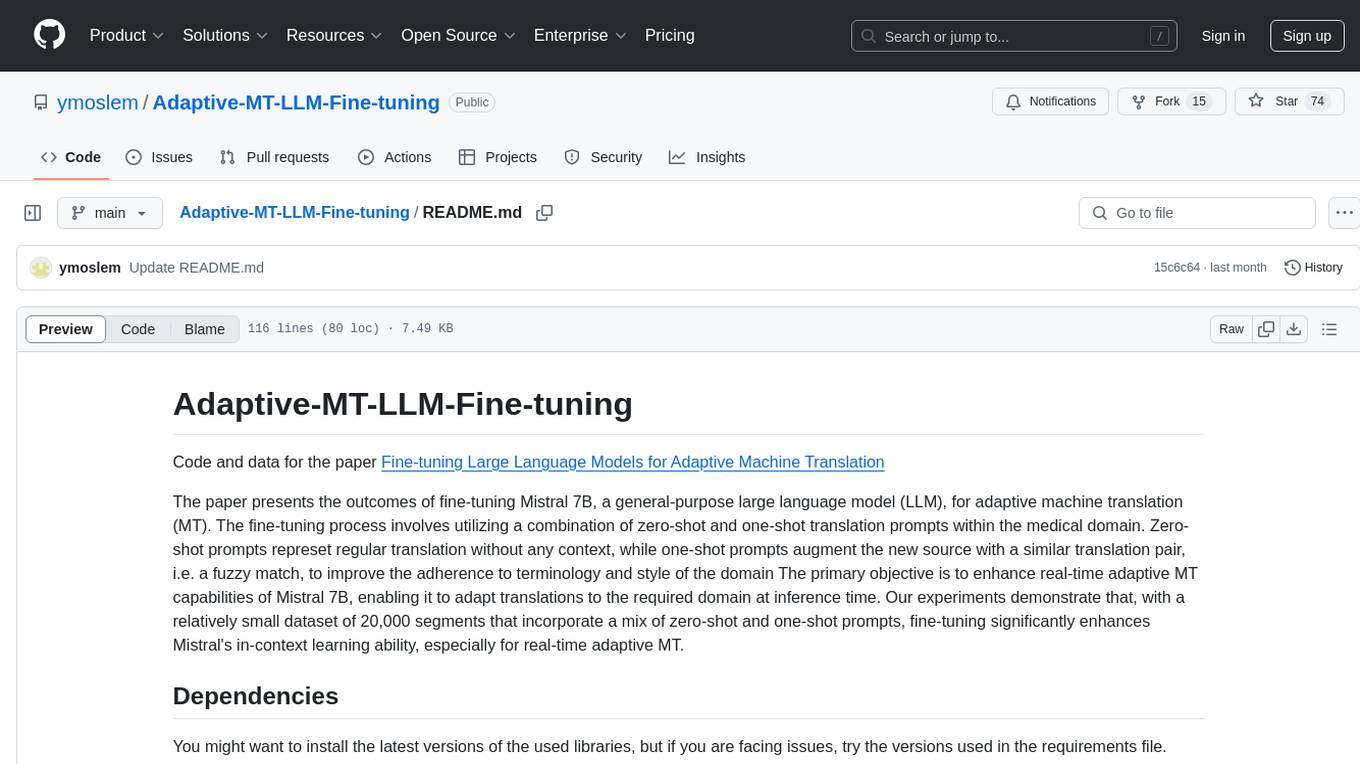Expand the Solutions menu
Screen dimensions: 1360x764
(225, 35)
